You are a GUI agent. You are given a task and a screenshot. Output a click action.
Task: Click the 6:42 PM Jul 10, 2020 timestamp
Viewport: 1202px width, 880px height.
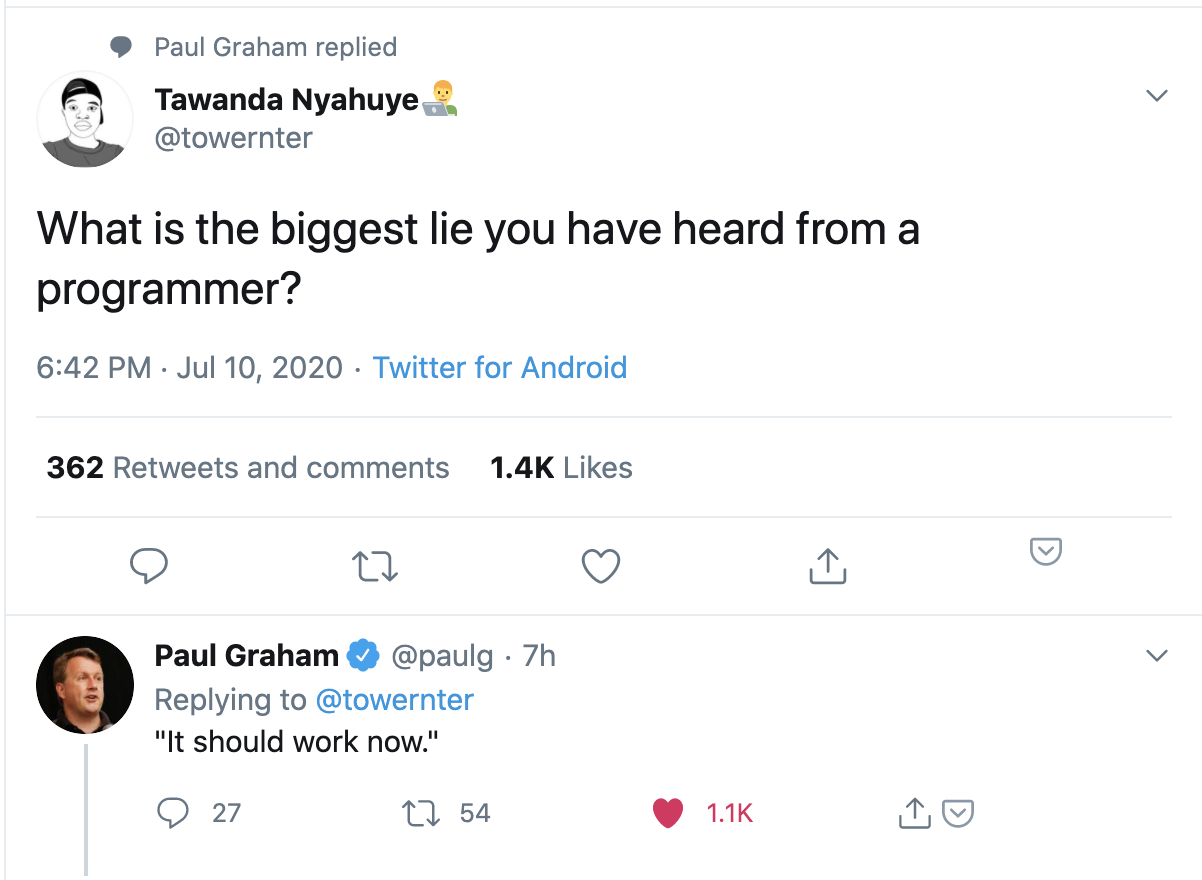(x=189, y=368)
